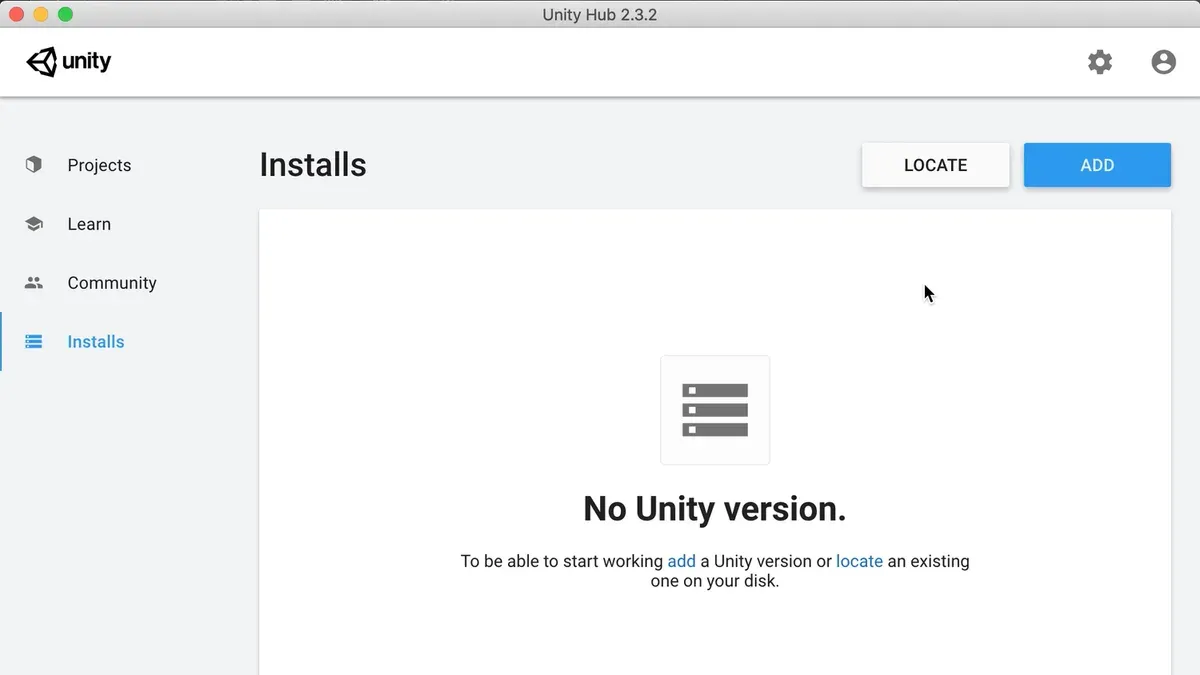Open settings via the gear icon

point(1100,62)
